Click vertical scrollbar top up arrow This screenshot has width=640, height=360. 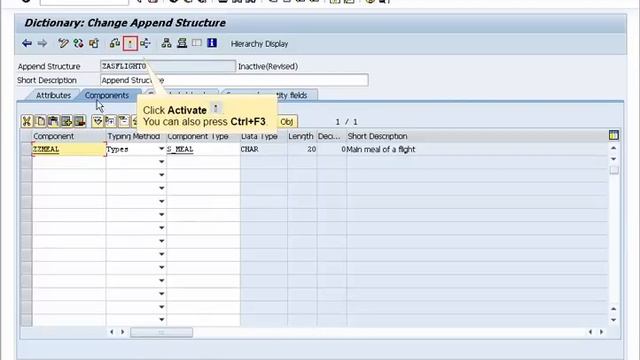point(613,148)
